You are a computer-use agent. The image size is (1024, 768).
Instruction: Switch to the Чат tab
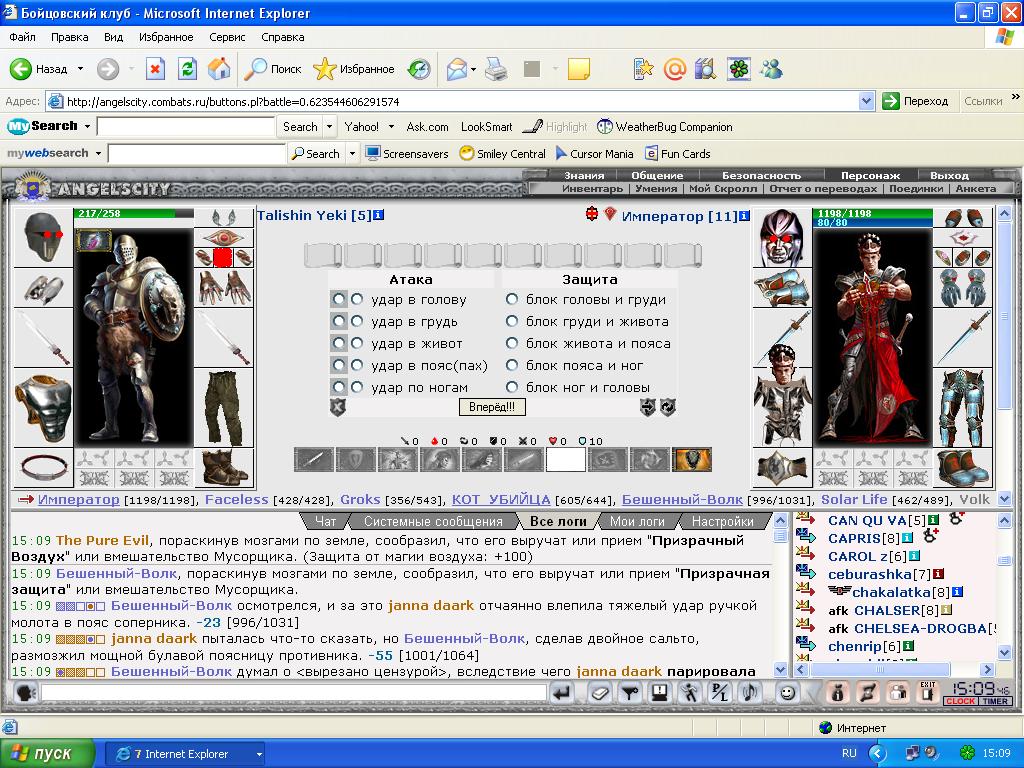tap(325, 521)
